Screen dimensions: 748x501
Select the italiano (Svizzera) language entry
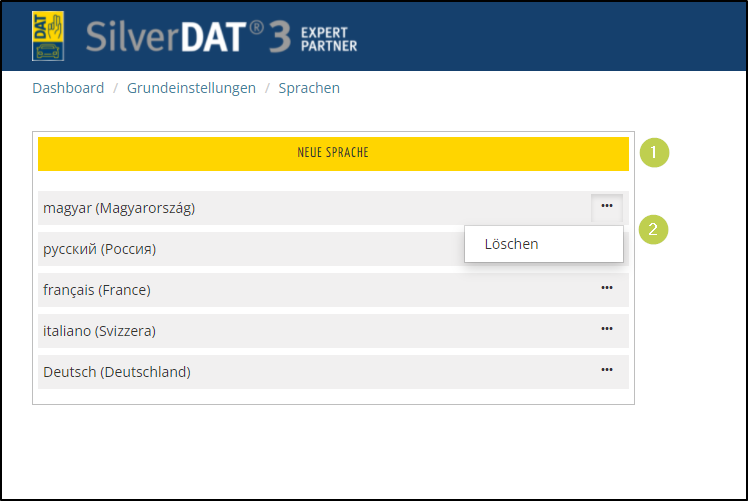100,331
